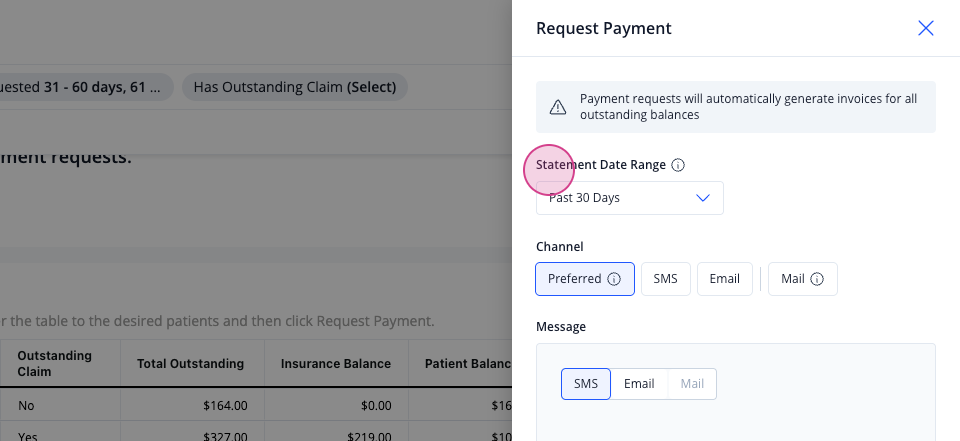Select the Mail channel option

click(803, 279)
